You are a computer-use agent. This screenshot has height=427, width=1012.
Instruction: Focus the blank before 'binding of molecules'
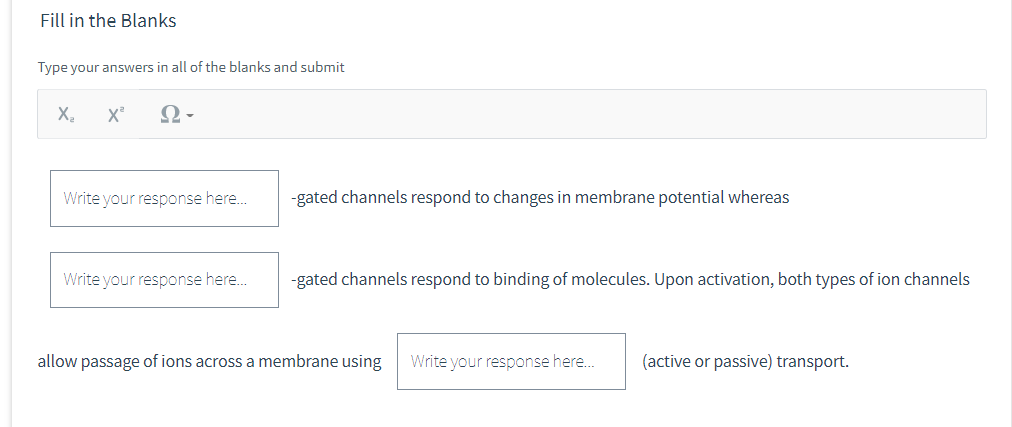(164, 279)
